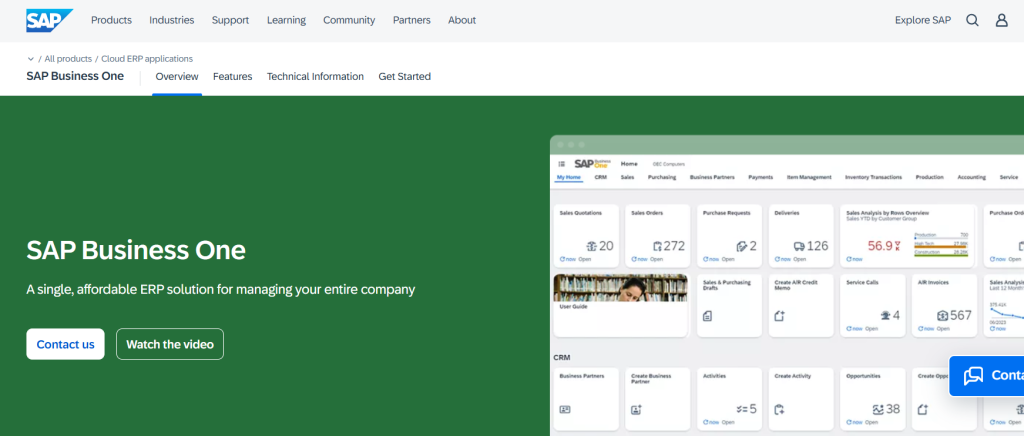
Task: Click the A/R Invoices tile icon
Action: click(x=942, y=315)
